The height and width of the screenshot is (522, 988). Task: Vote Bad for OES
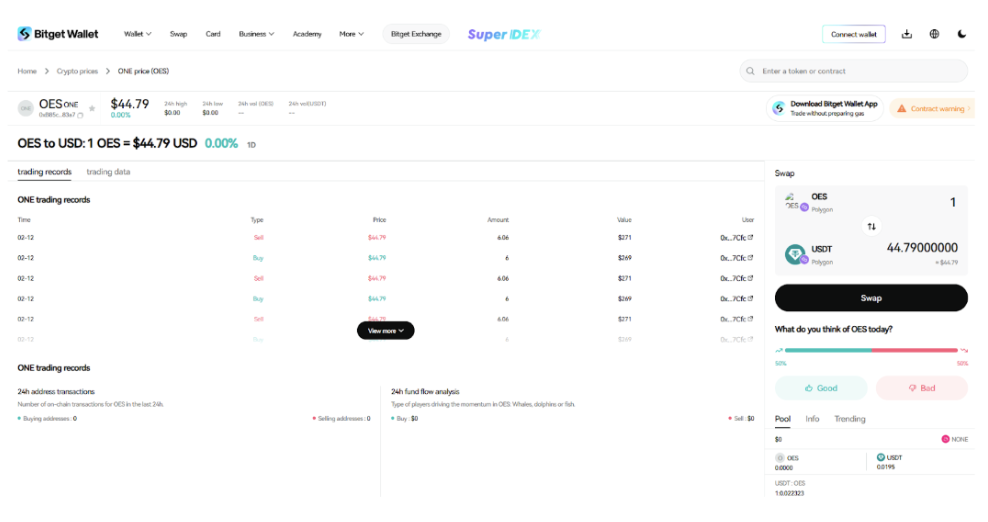pos(922,388)
